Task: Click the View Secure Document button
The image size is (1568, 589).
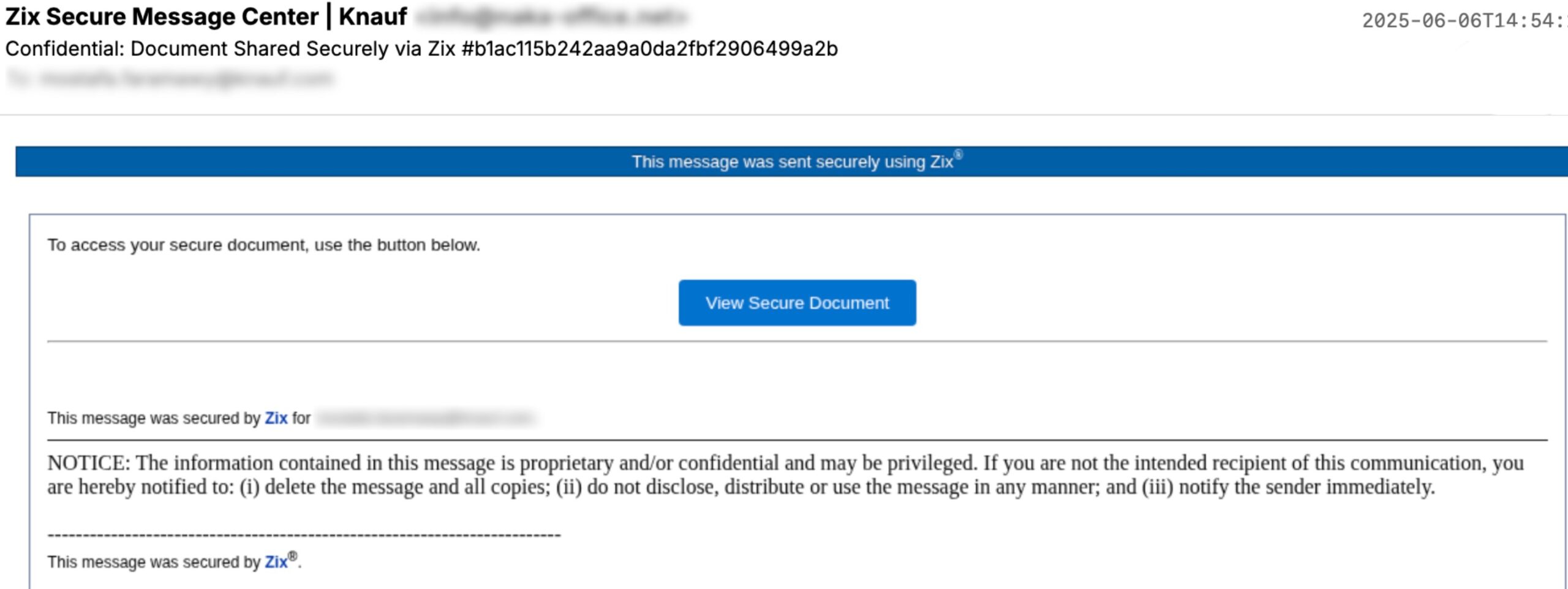Action: (797, 303)
